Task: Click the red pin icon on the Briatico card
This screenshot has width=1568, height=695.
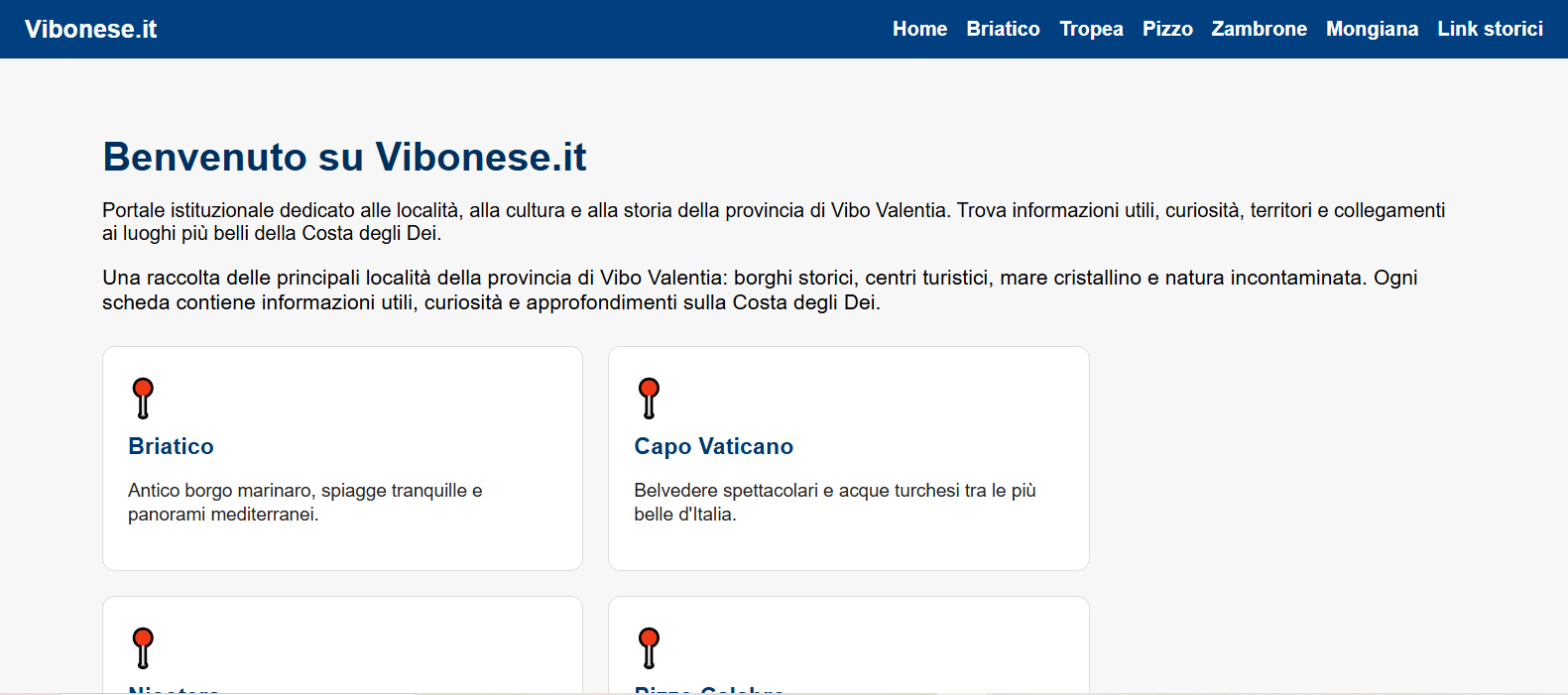Action: (x=143, y=398)
